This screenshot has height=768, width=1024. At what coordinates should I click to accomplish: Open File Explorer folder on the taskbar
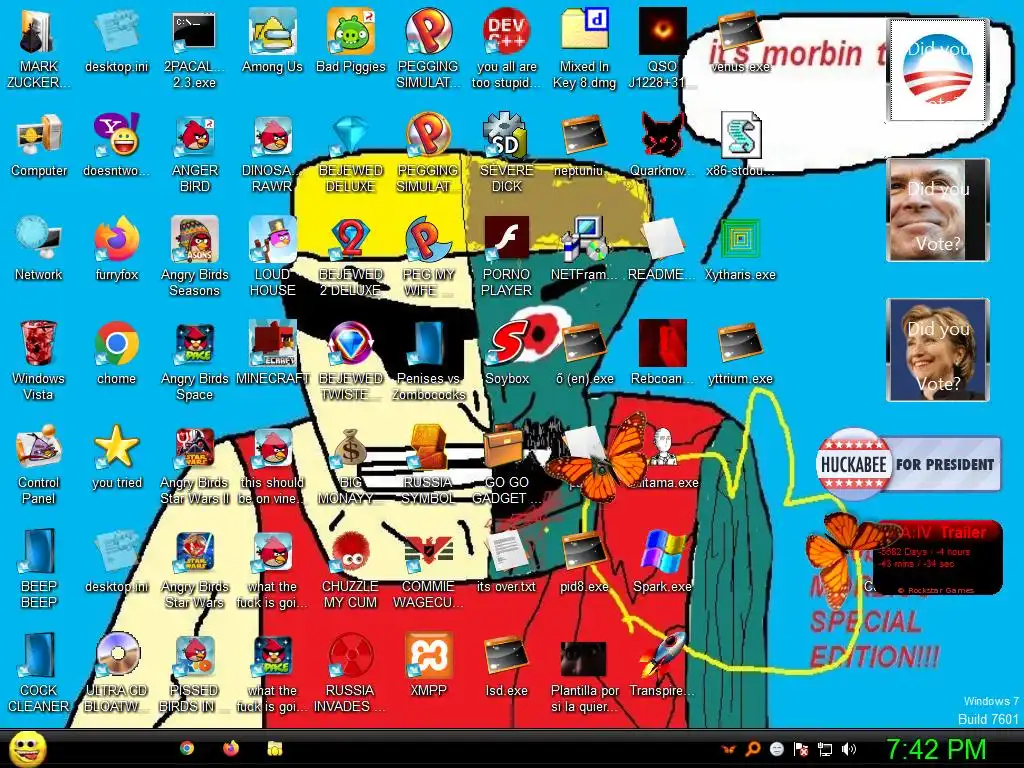tap(275, 748)
